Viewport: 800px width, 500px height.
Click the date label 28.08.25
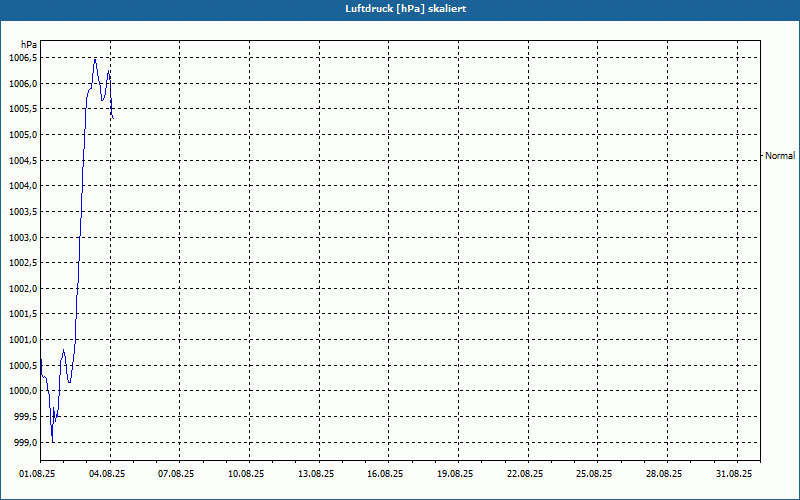(664, 474)
